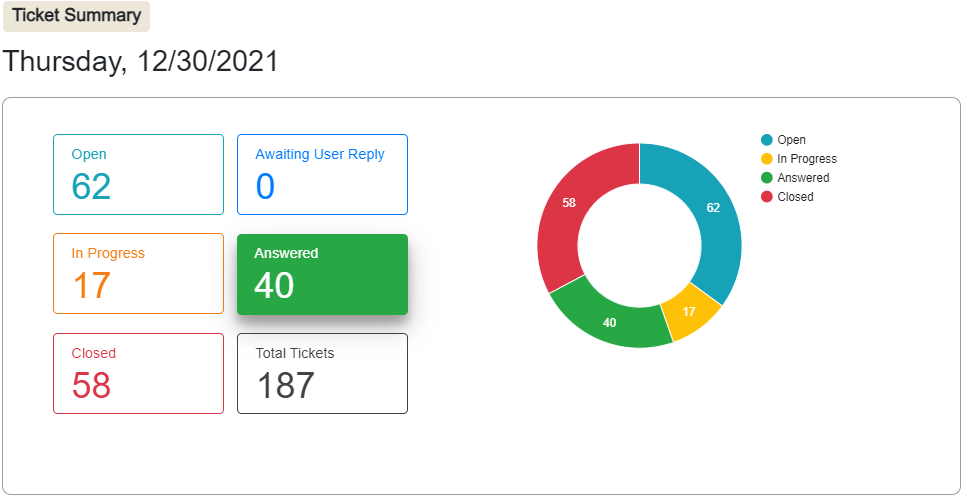Click the yellow donut segment labeled 17

coord(688,311)
